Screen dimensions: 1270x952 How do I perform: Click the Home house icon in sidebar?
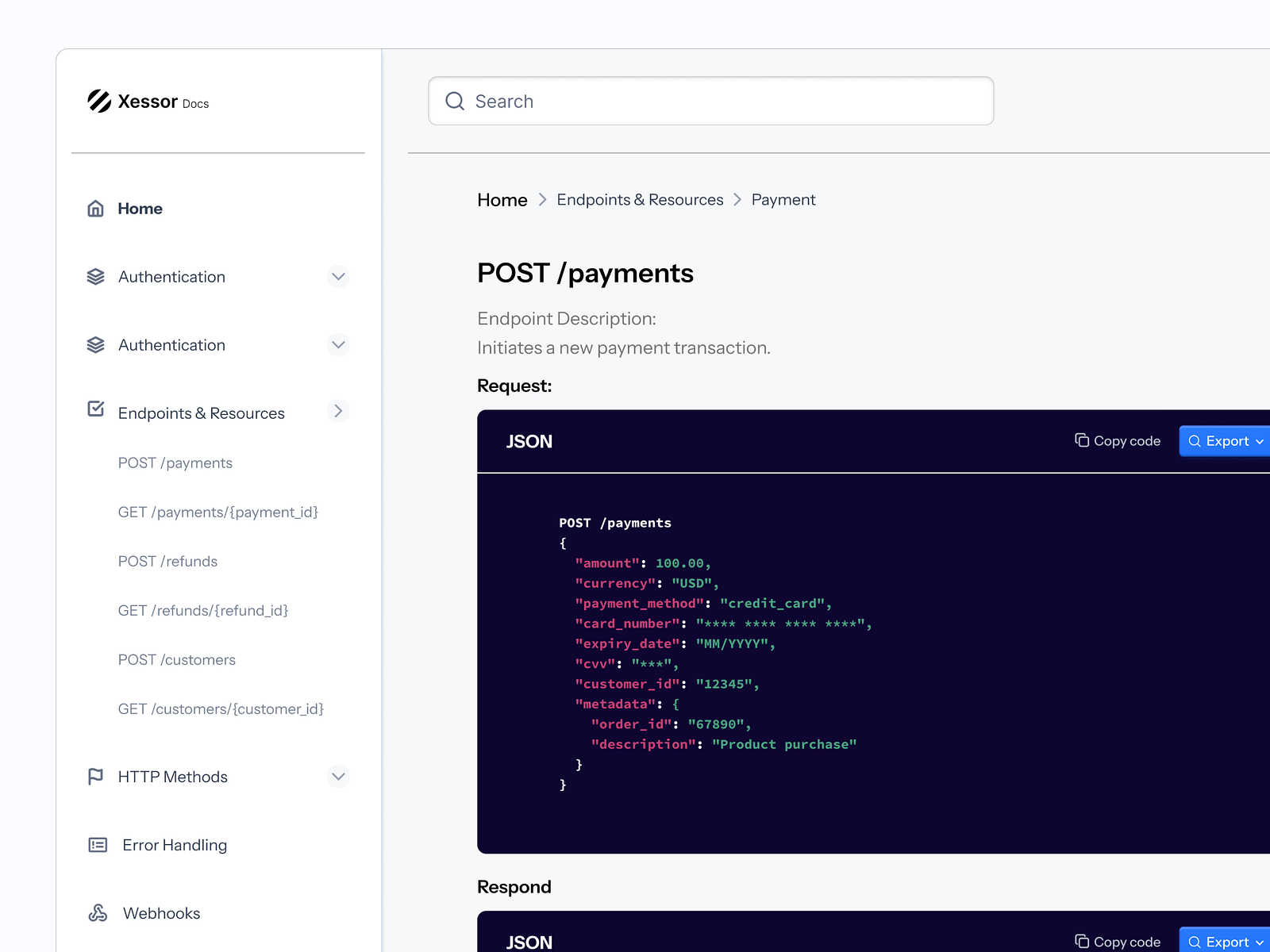coord(95,209)
